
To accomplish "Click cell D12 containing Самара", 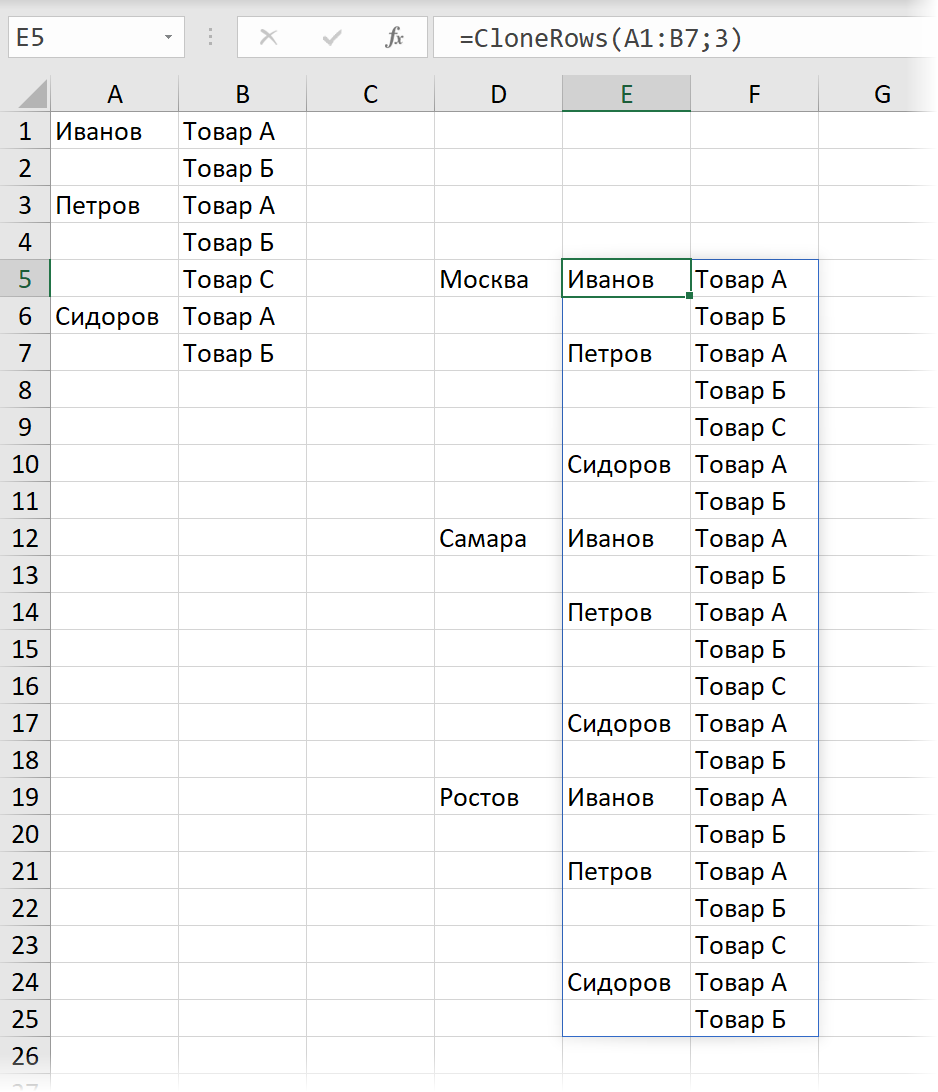I will (498, 538).
